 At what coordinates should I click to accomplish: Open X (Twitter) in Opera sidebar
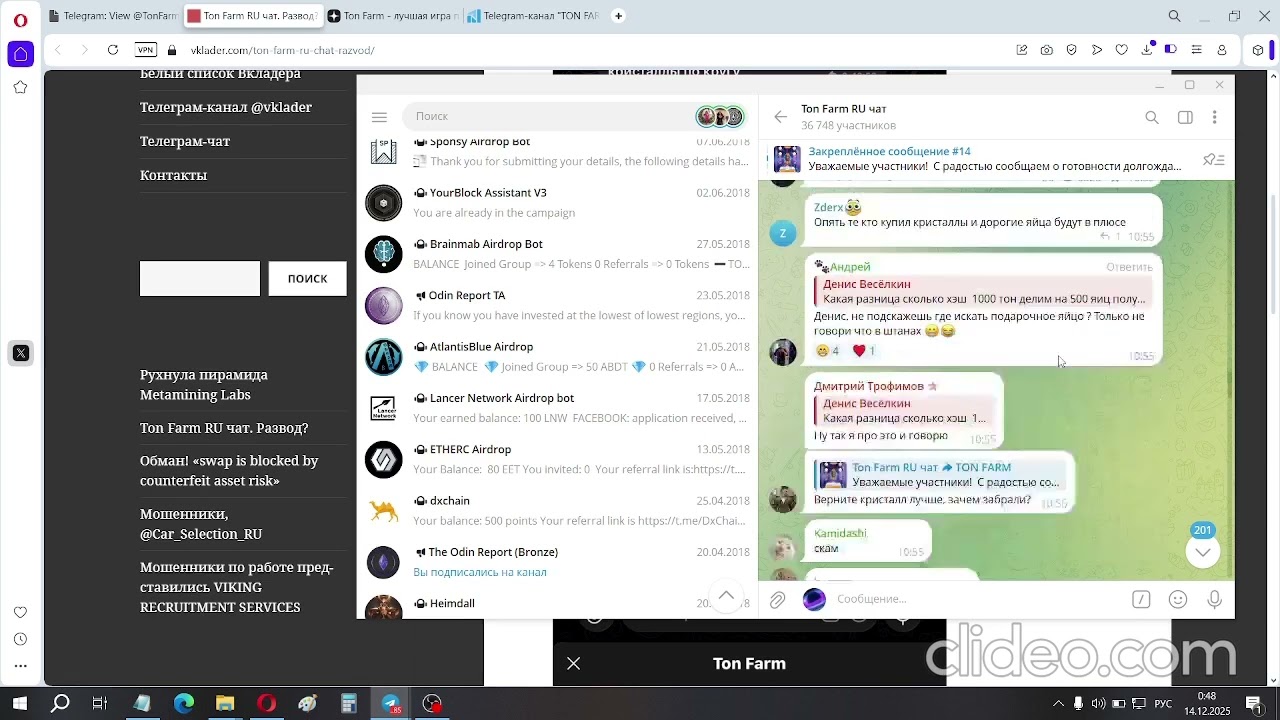pyautogui.click(x=20, y=353)
